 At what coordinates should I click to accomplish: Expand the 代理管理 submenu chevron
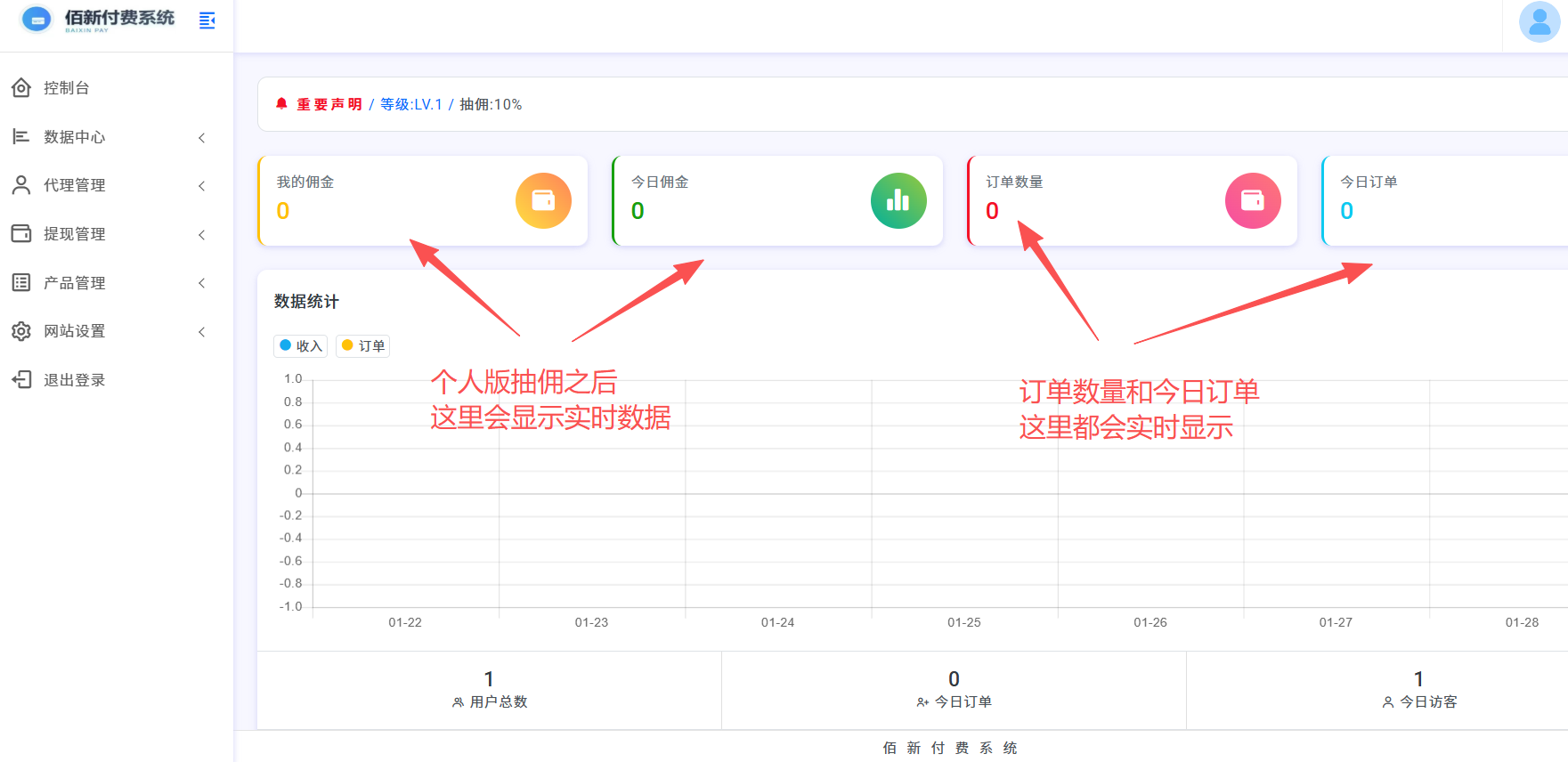click(202, 186)
